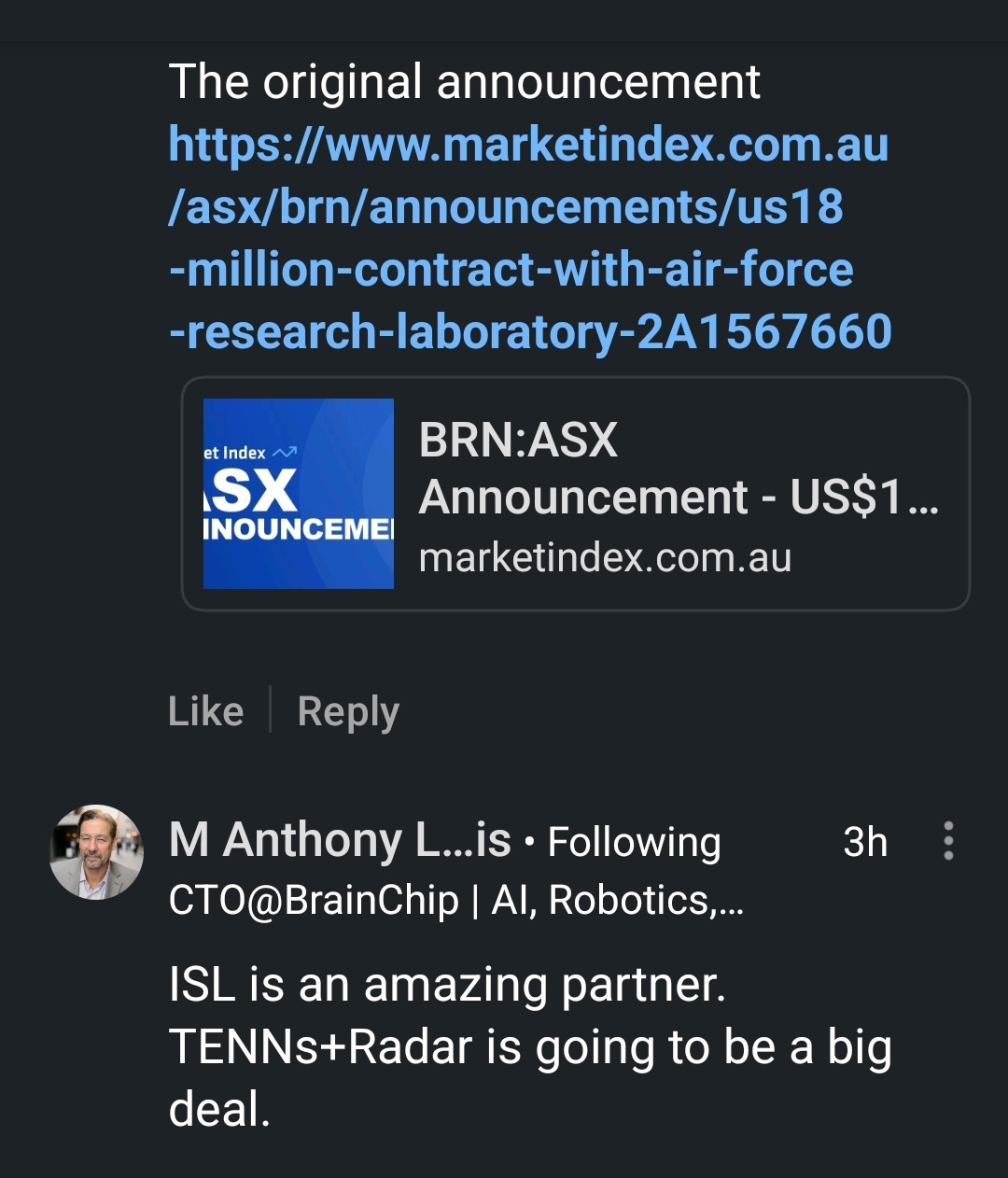Click the "/asx/brn/announcements/us18" URL line
1008x1178 pixels.
(x=505, y=207)
